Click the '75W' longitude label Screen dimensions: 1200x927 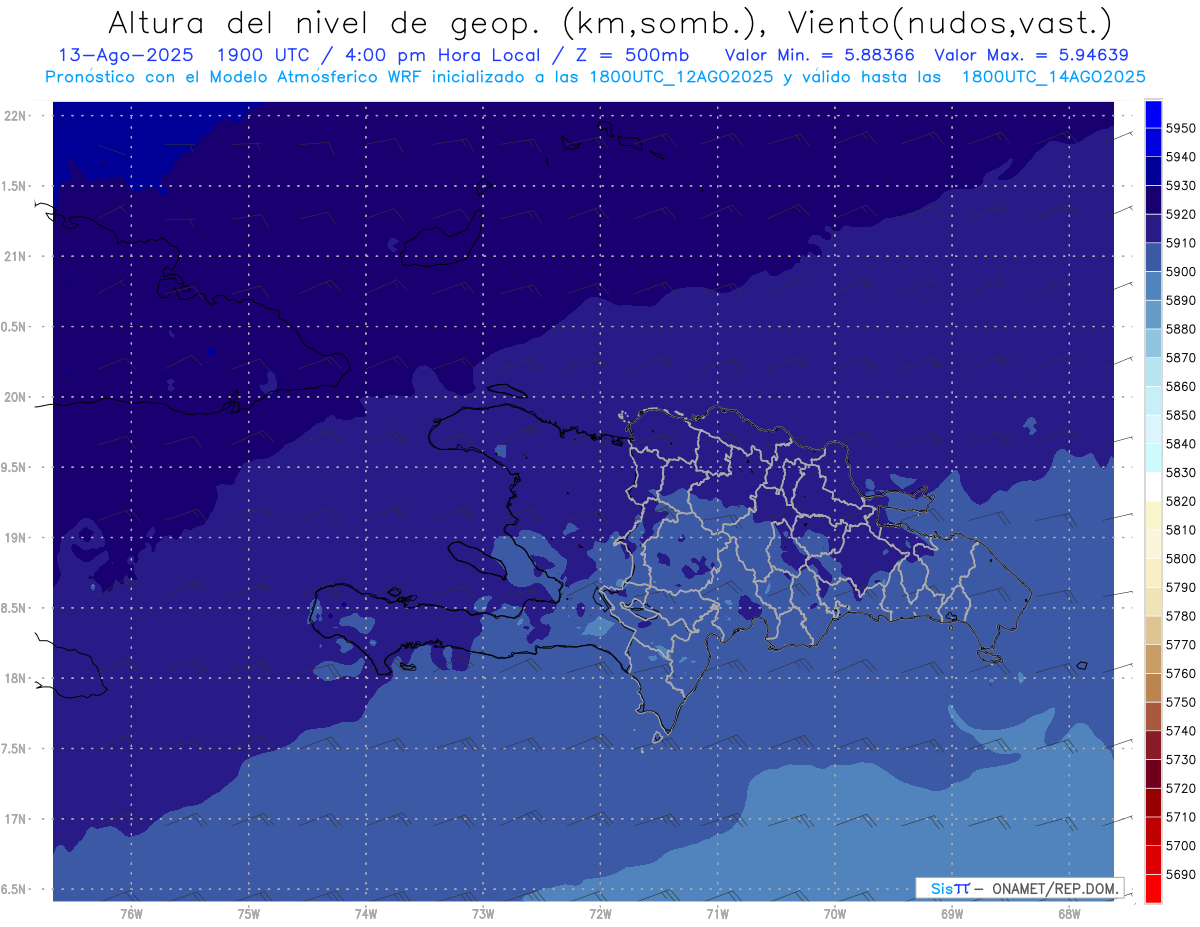pos(248,913)
